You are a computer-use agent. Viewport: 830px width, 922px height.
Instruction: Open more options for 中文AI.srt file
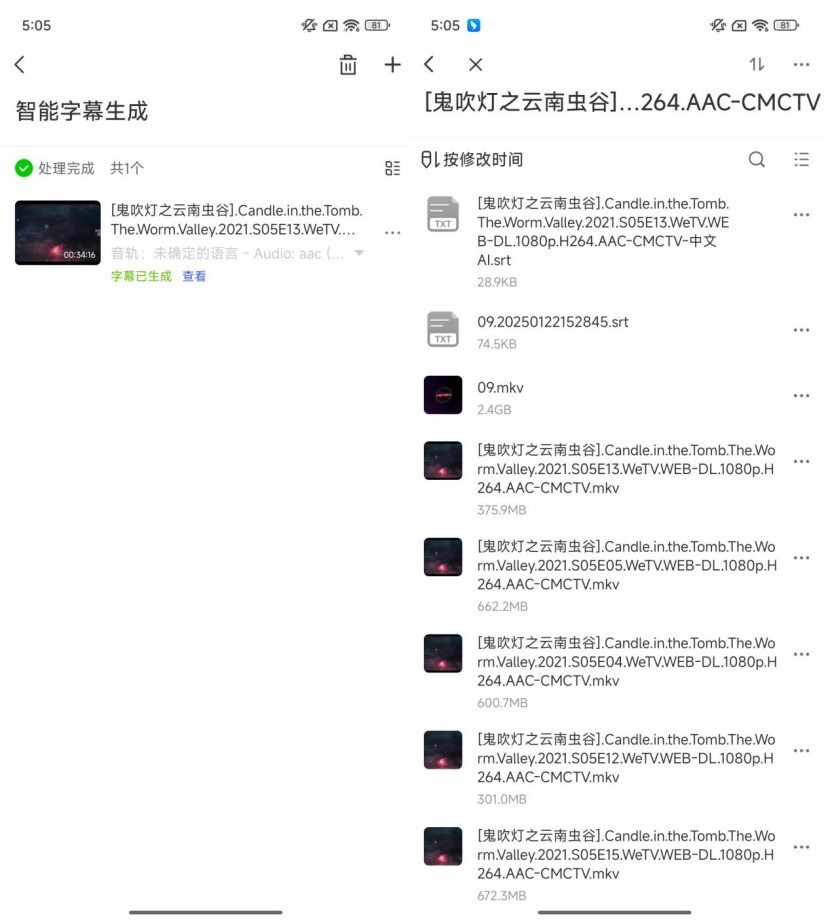pyautogui.click(x=801, y=215)
